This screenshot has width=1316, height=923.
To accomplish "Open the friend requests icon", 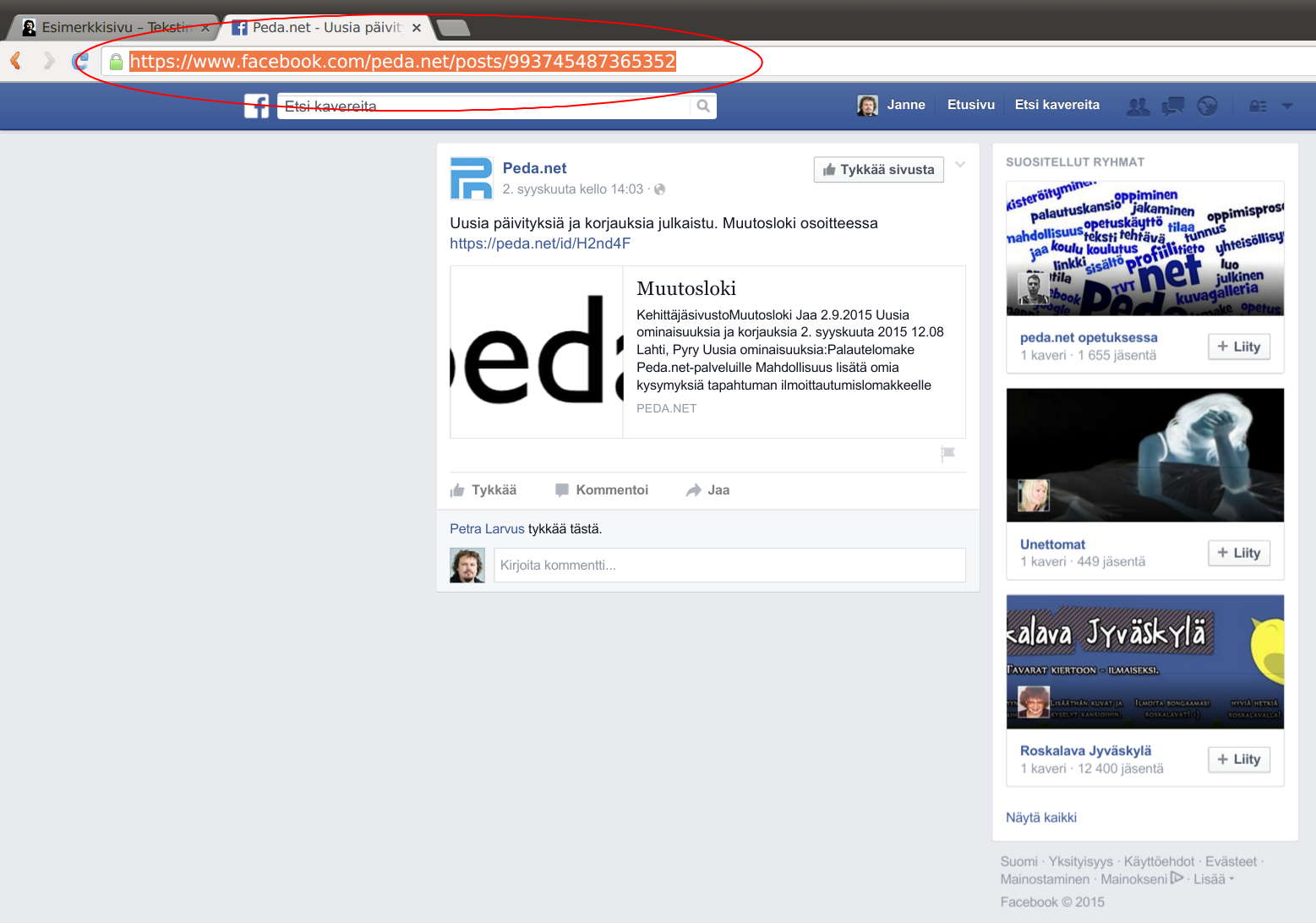I will (1139, 106).
